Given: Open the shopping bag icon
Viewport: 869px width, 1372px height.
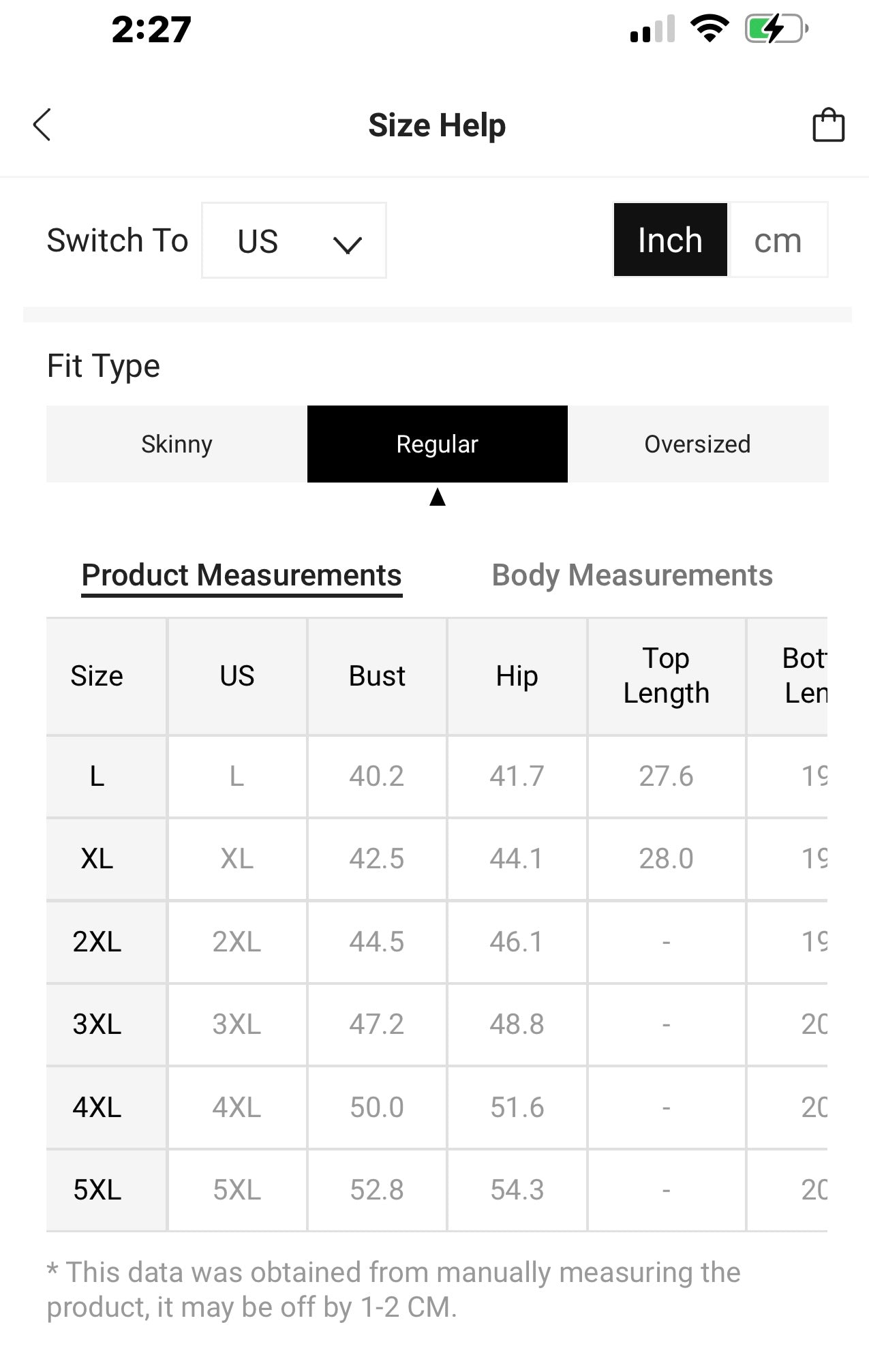Looking at the screenshot, I should tap(828, 125).
